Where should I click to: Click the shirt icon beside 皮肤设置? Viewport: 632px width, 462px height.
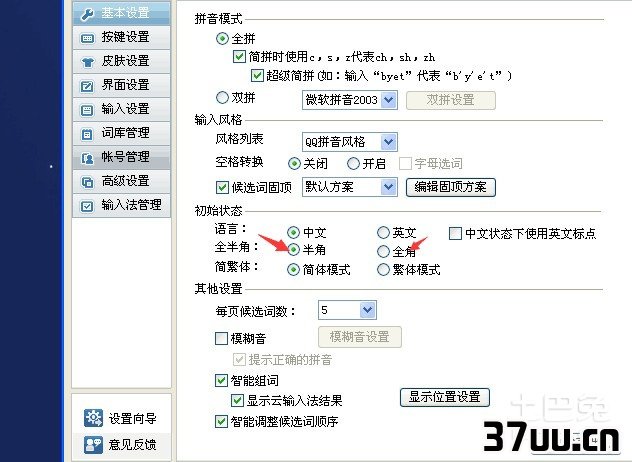tap(87, 62)
